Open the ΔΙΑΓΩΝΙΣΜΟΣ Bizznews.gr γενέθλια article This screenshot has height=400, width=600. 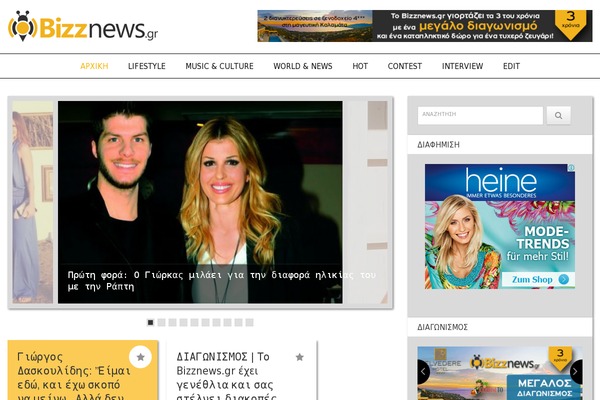227,377
